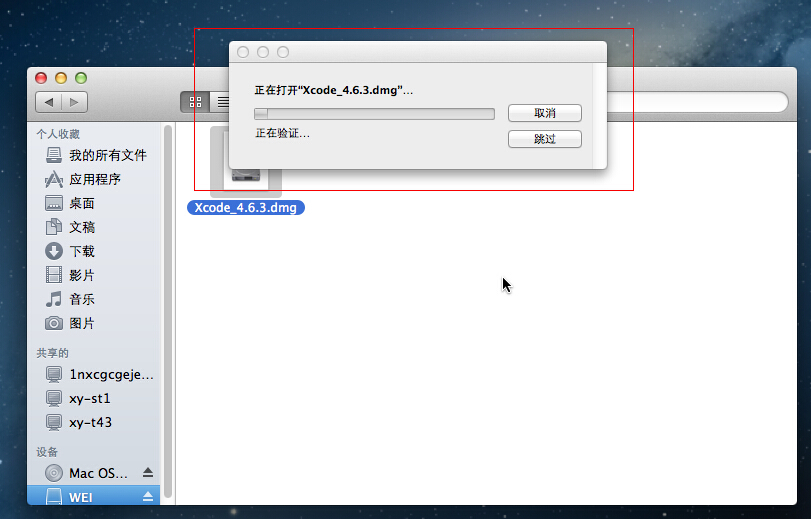
Task: Click the drive icon beside WEI
Action: click(54, 497)
